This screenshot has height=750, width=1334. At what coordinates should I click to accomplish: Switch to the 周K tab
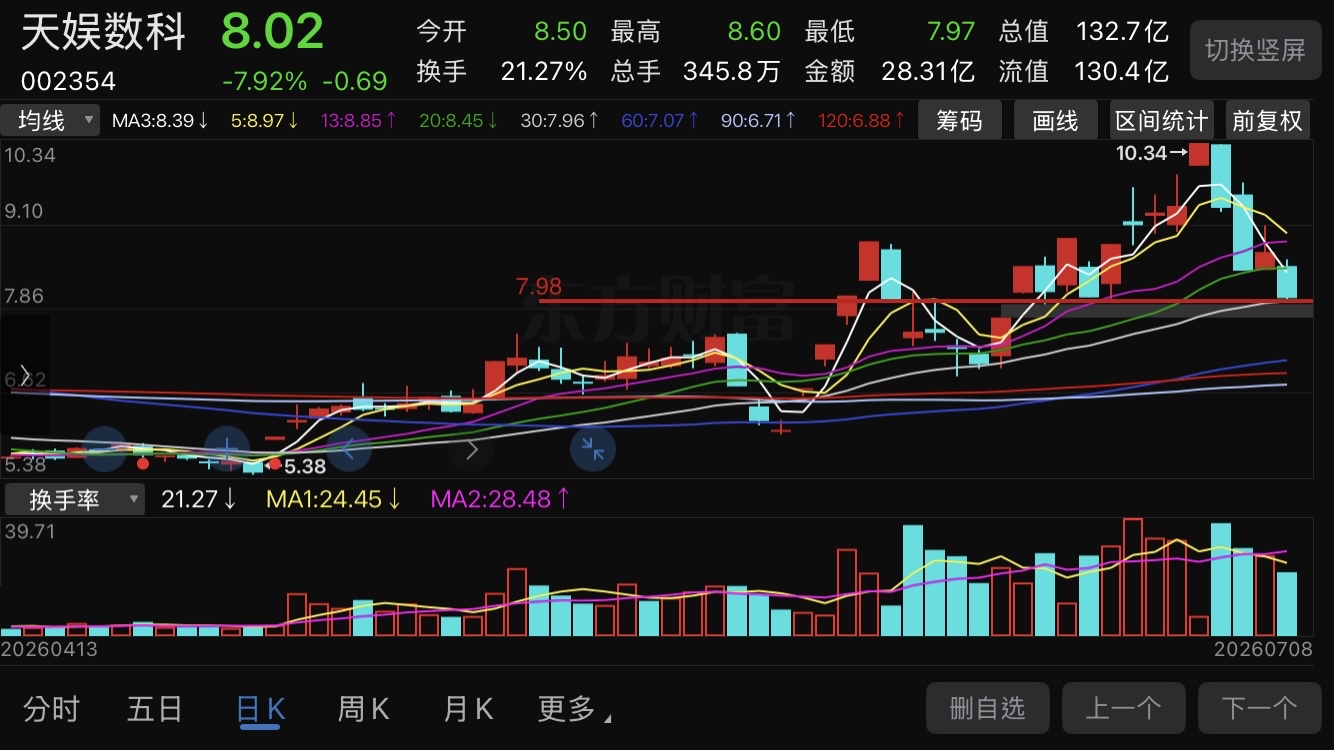(363, 709)
